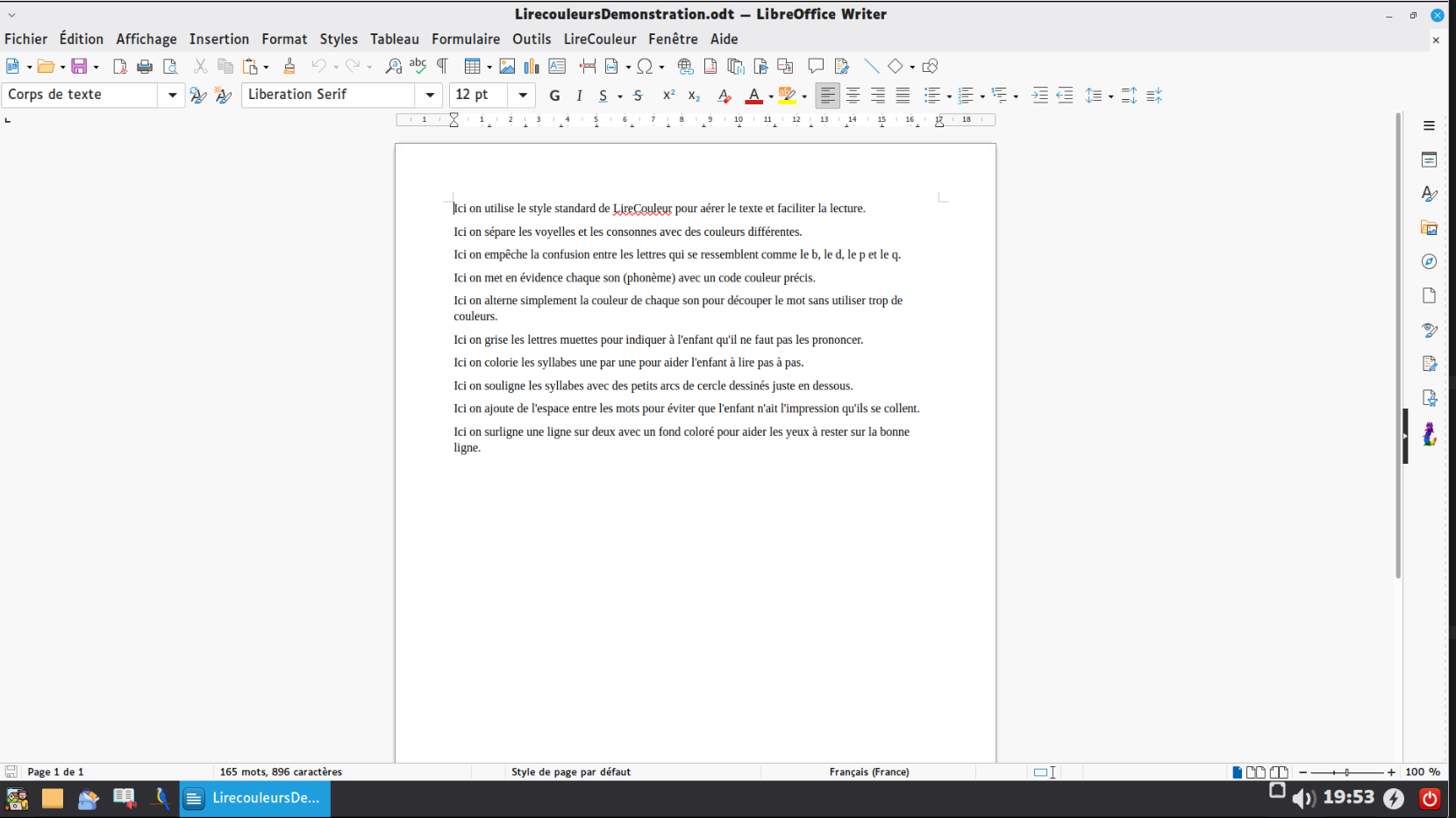Open the Navigator from the sidebar
Image resolution: width=1456 pixels, height=818 pixels.
pyautogui.click(x=1429, y=262)
